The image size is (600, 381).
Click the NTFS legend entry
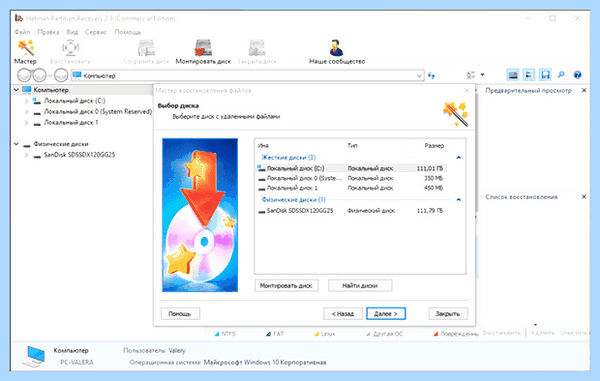click(x=225, y=334)
